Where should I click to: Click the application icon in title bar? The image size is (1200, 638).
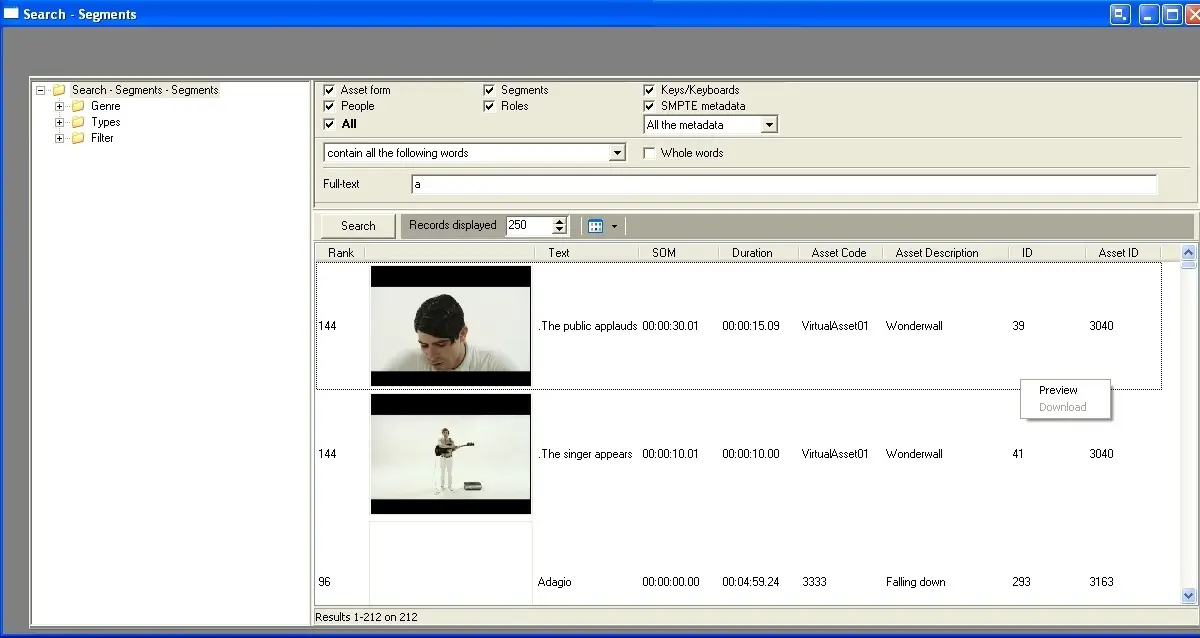(x=11, y=14)
